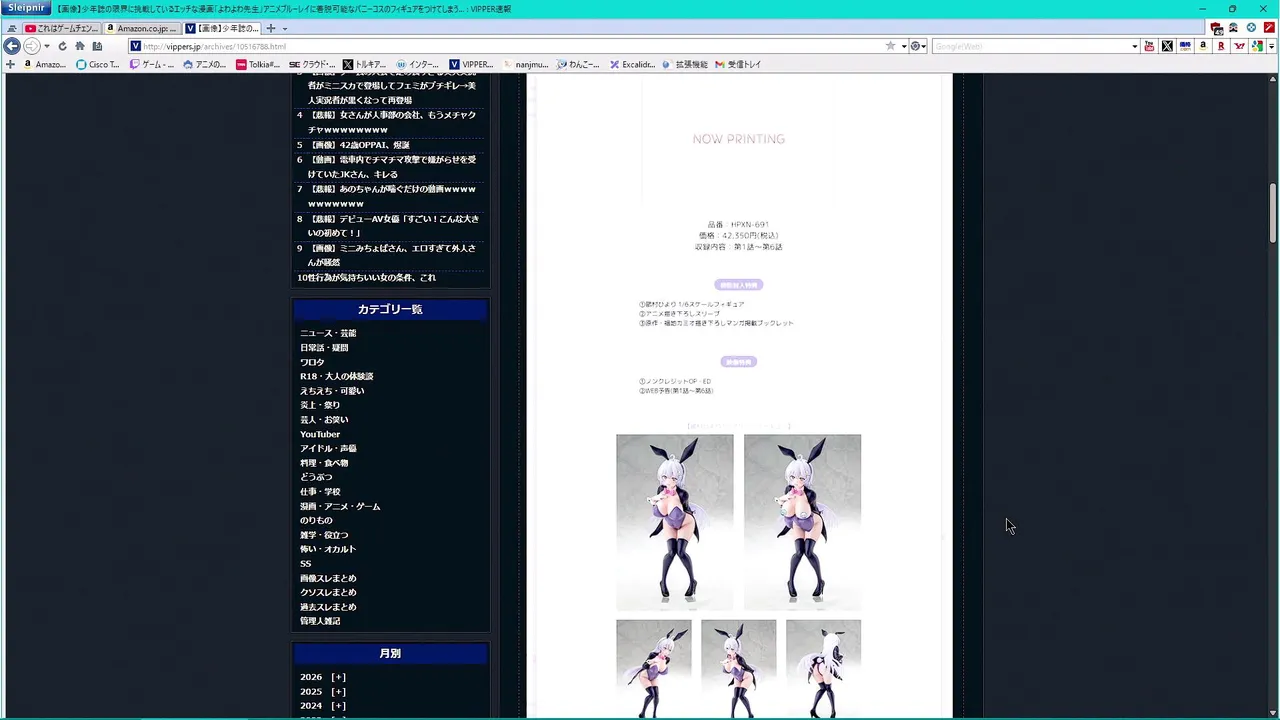Expand the search engines overflow arrow
The height and width of the screenshot is (720, 1280).
pyautogui.click(x=1272, y=46)
